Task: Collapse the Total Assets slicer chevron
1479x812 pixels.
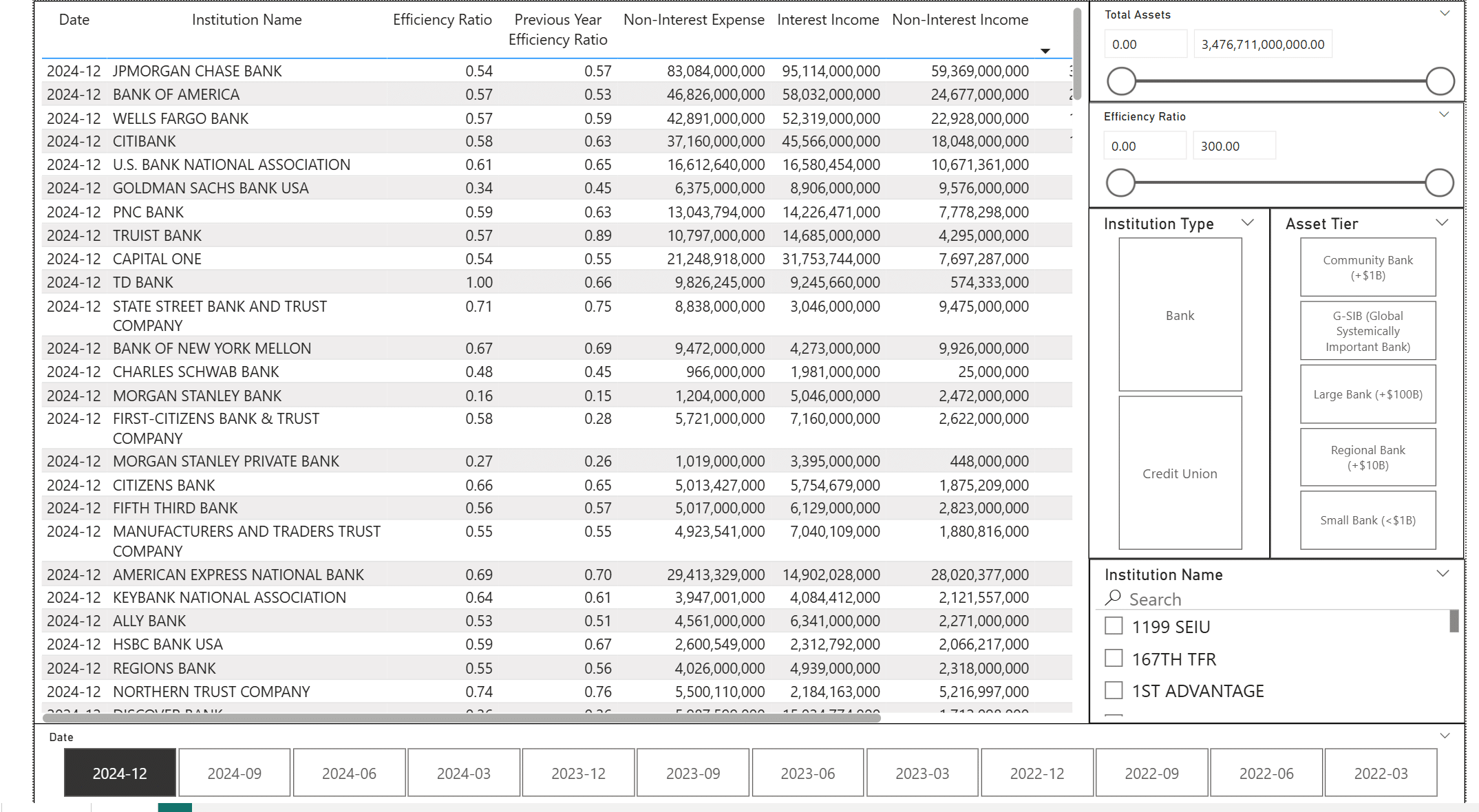Action: pyautogui.click(x=1445, y=14)
